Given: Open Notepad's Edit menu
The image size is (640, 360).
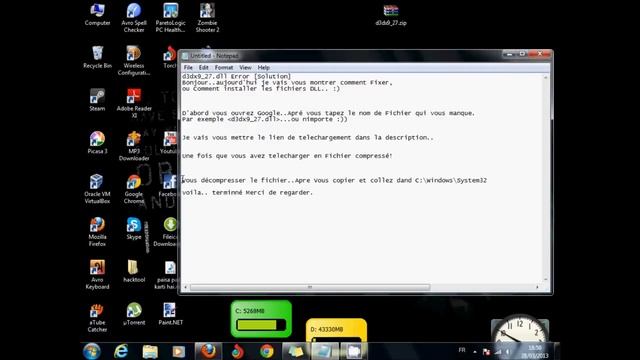Looking at the screenshot, I should pyautogui.click(x=203, y=68).
